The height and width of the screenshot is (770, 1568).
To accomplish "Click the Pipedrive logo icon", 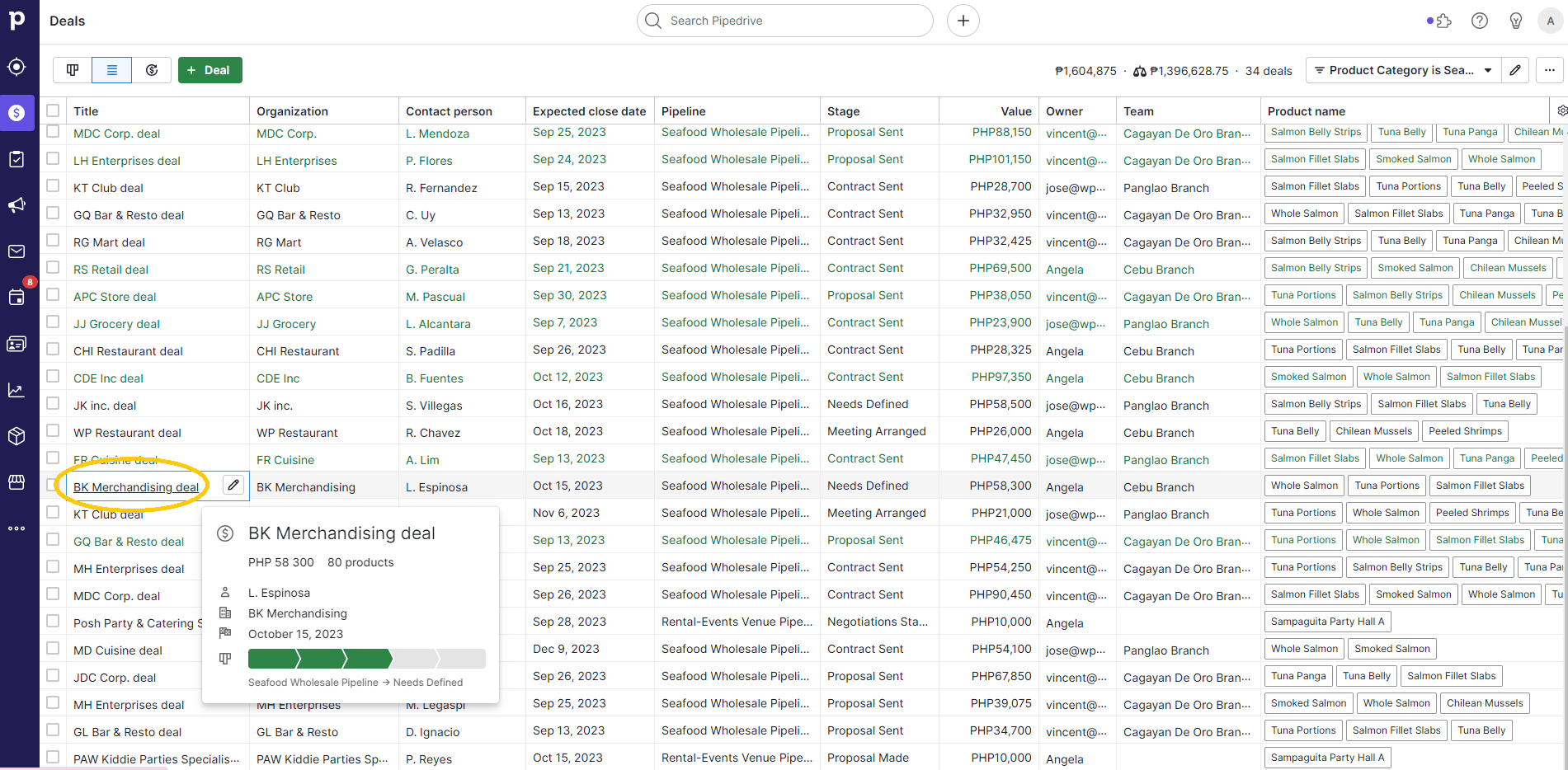I will click(17, 20).
